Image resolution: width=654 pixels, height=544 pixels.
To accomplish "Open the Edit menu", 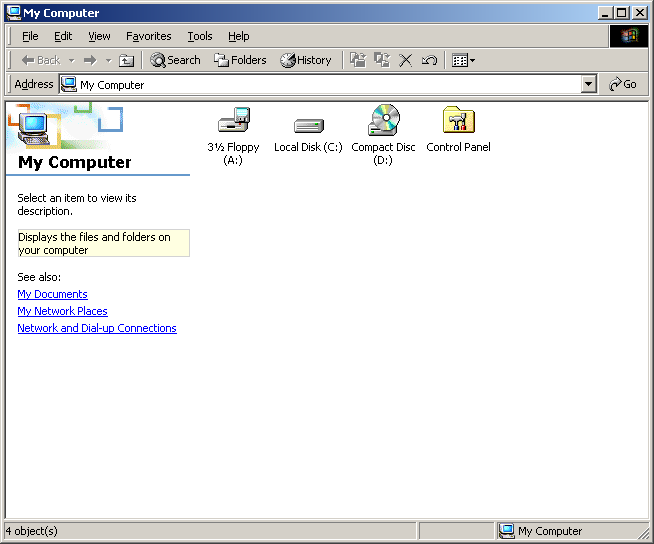I will [x=63, y=36].
